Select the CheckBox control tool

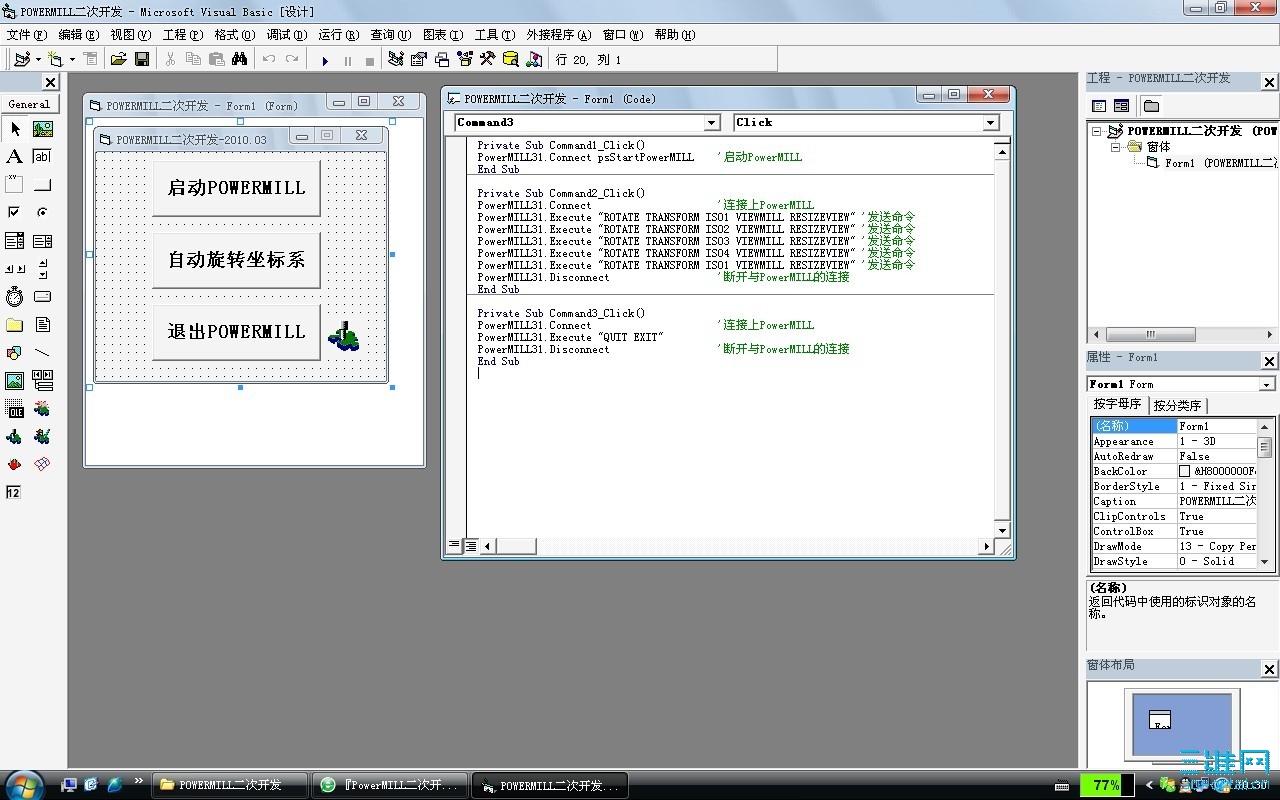(x=15, y=213)
